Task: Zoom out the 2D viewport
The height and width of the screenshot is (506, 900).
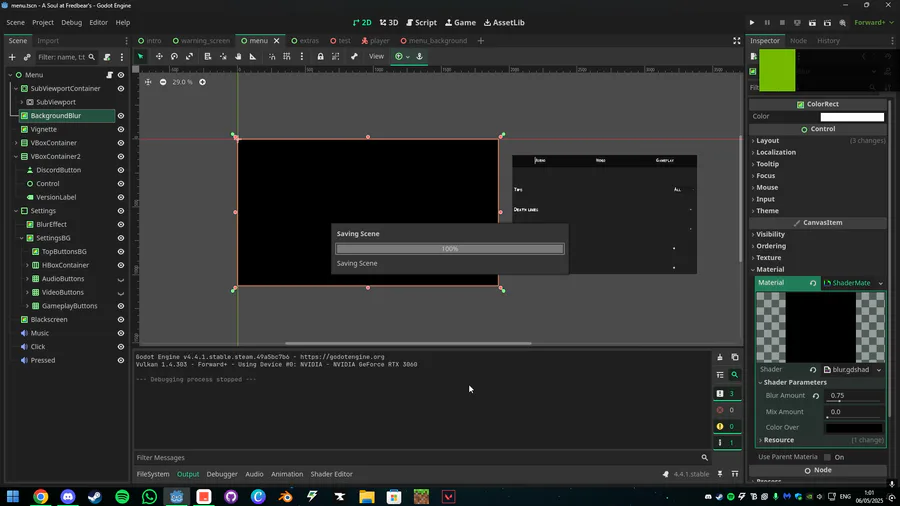Action: (163, 82)
